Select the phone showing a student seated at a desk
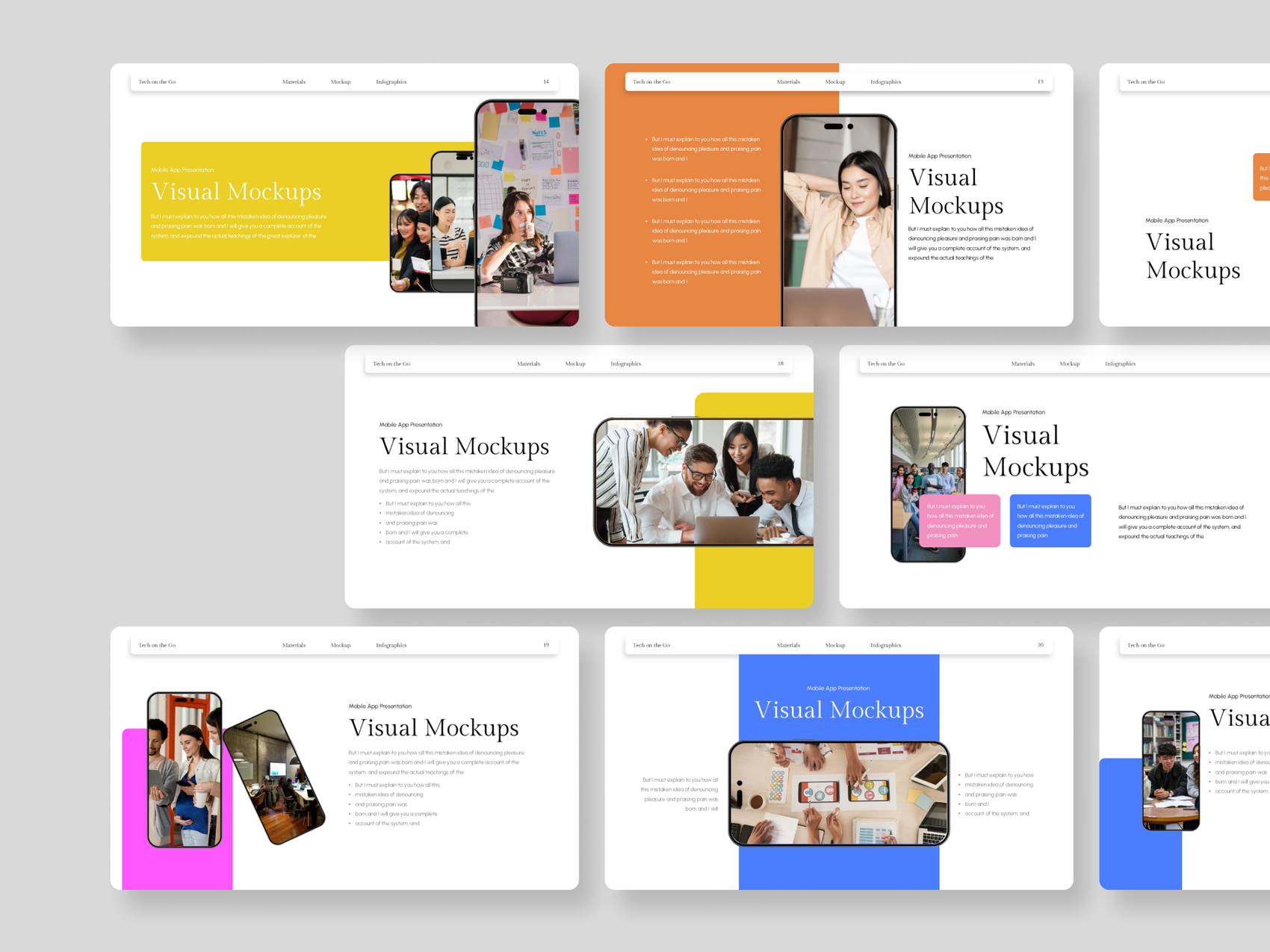Image resolution: width=1270 pixels, height=952 pixels. 1171,771
